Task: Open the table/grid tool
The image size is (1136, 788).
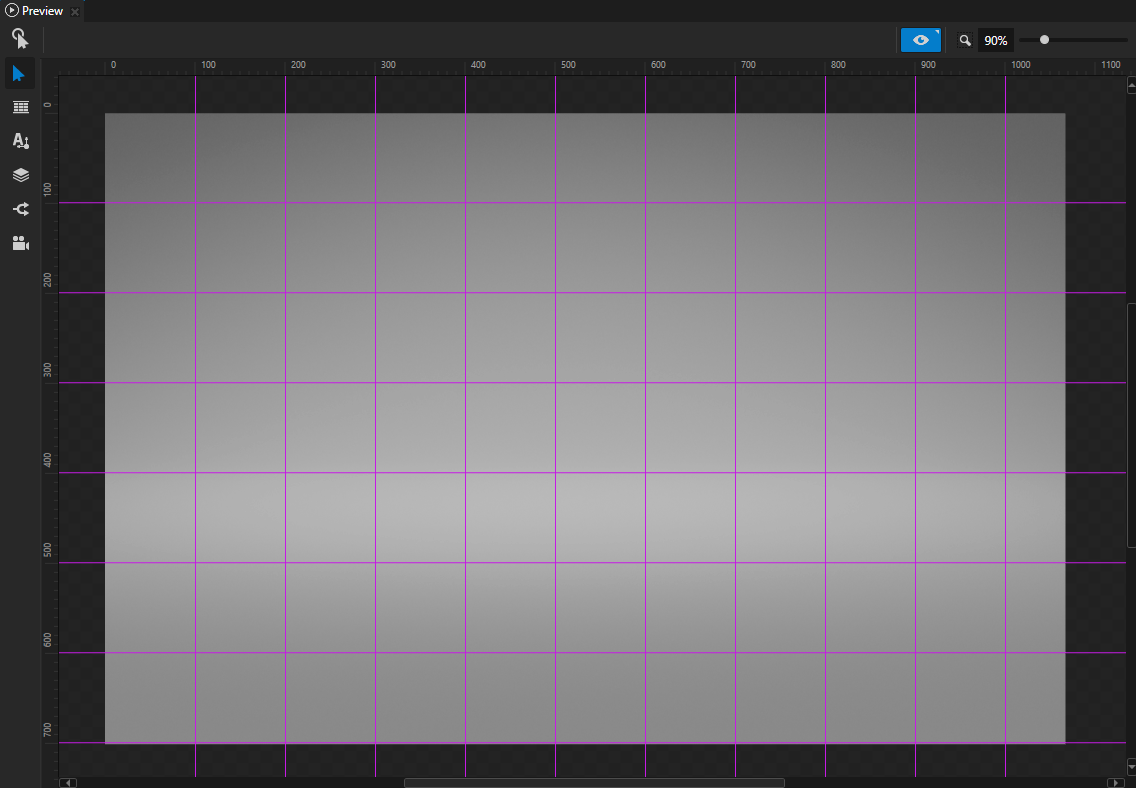Action: point(20,107)
